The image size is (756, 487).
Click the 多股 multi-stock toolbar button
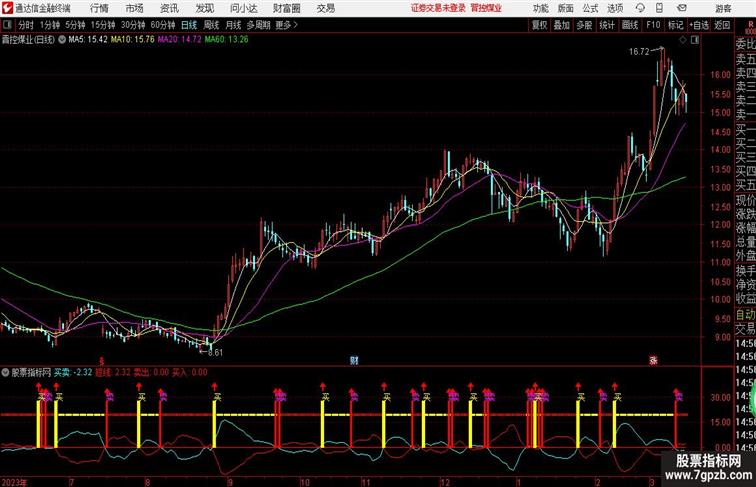click(x=584, y=25)
